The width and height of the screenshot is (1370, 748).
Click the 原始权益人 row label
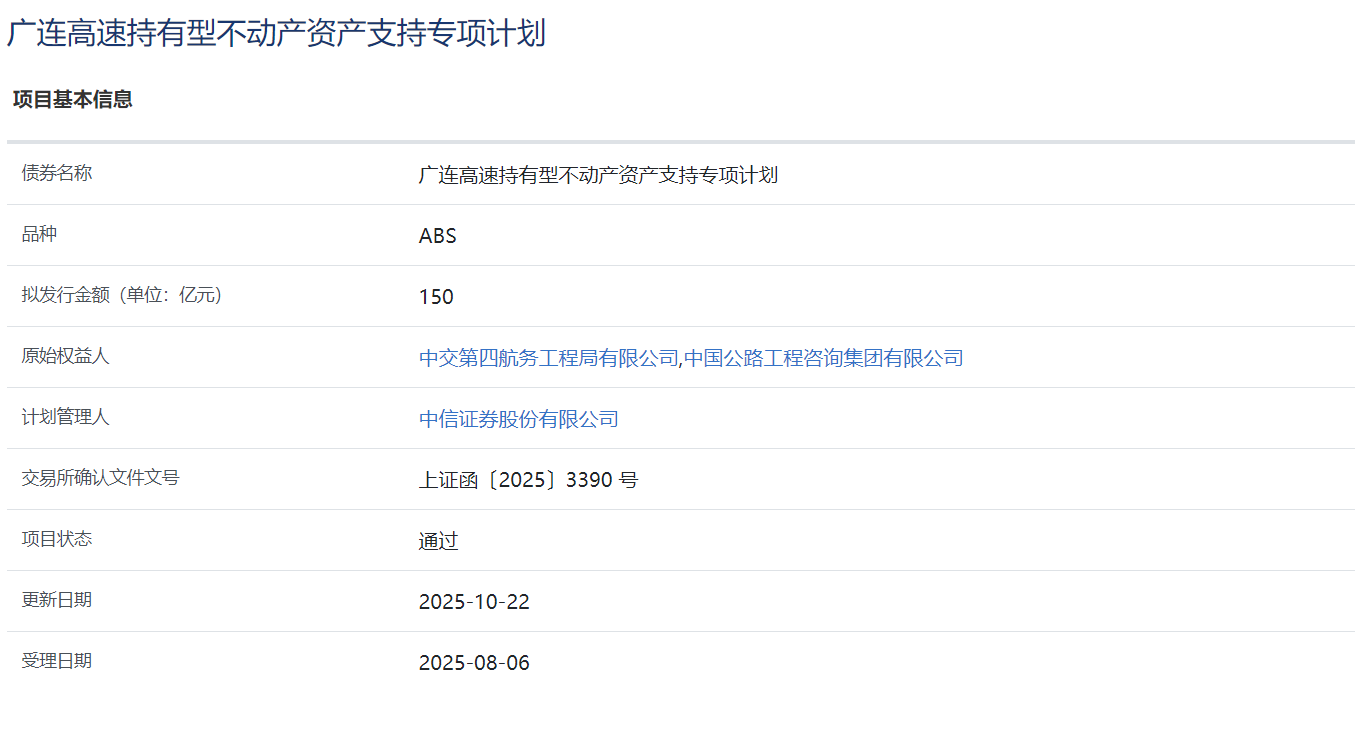coord(63,355)
